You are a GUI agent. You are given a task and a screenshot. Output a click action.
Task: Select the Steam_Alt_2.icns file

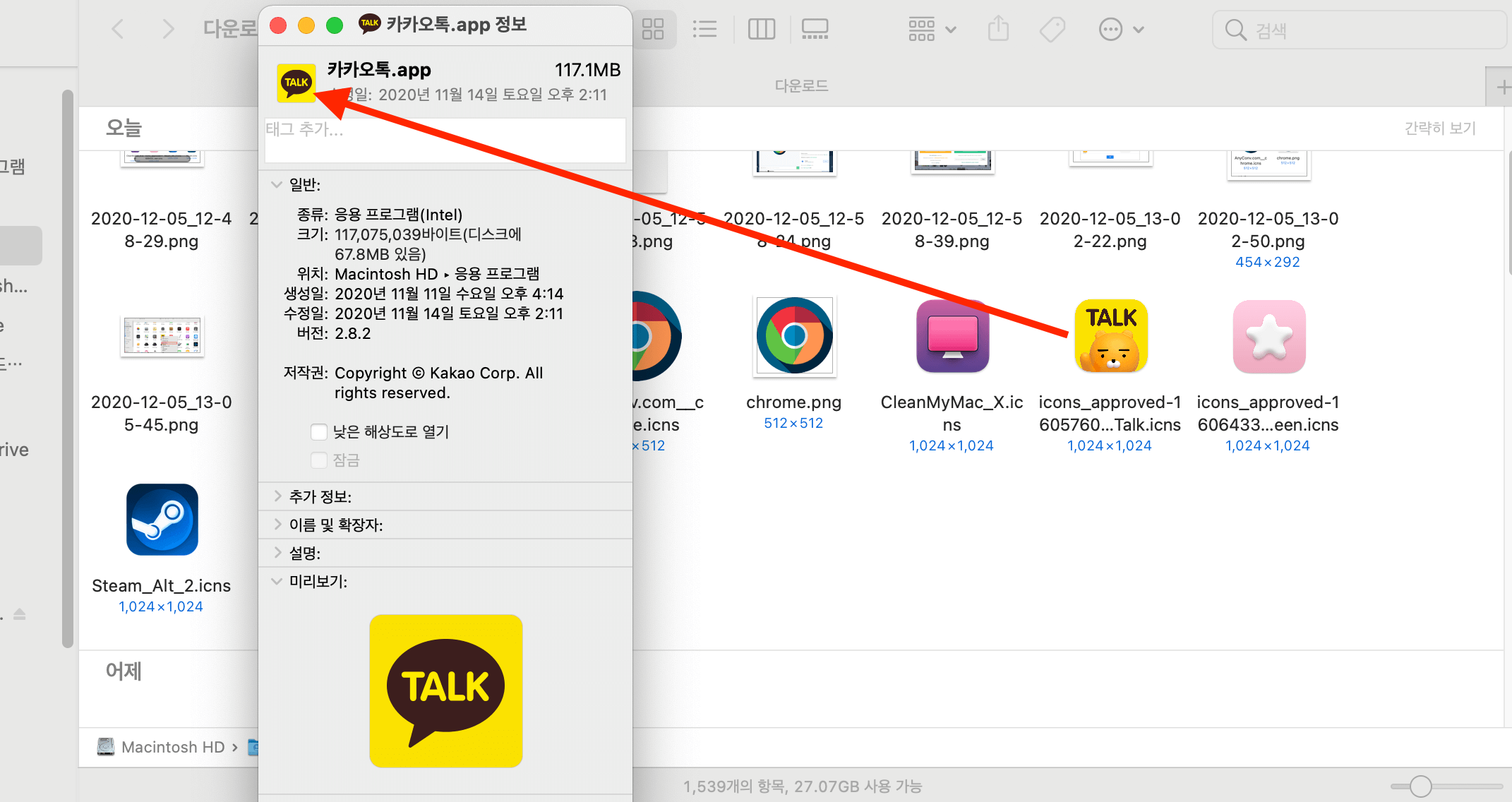point(162,520)
